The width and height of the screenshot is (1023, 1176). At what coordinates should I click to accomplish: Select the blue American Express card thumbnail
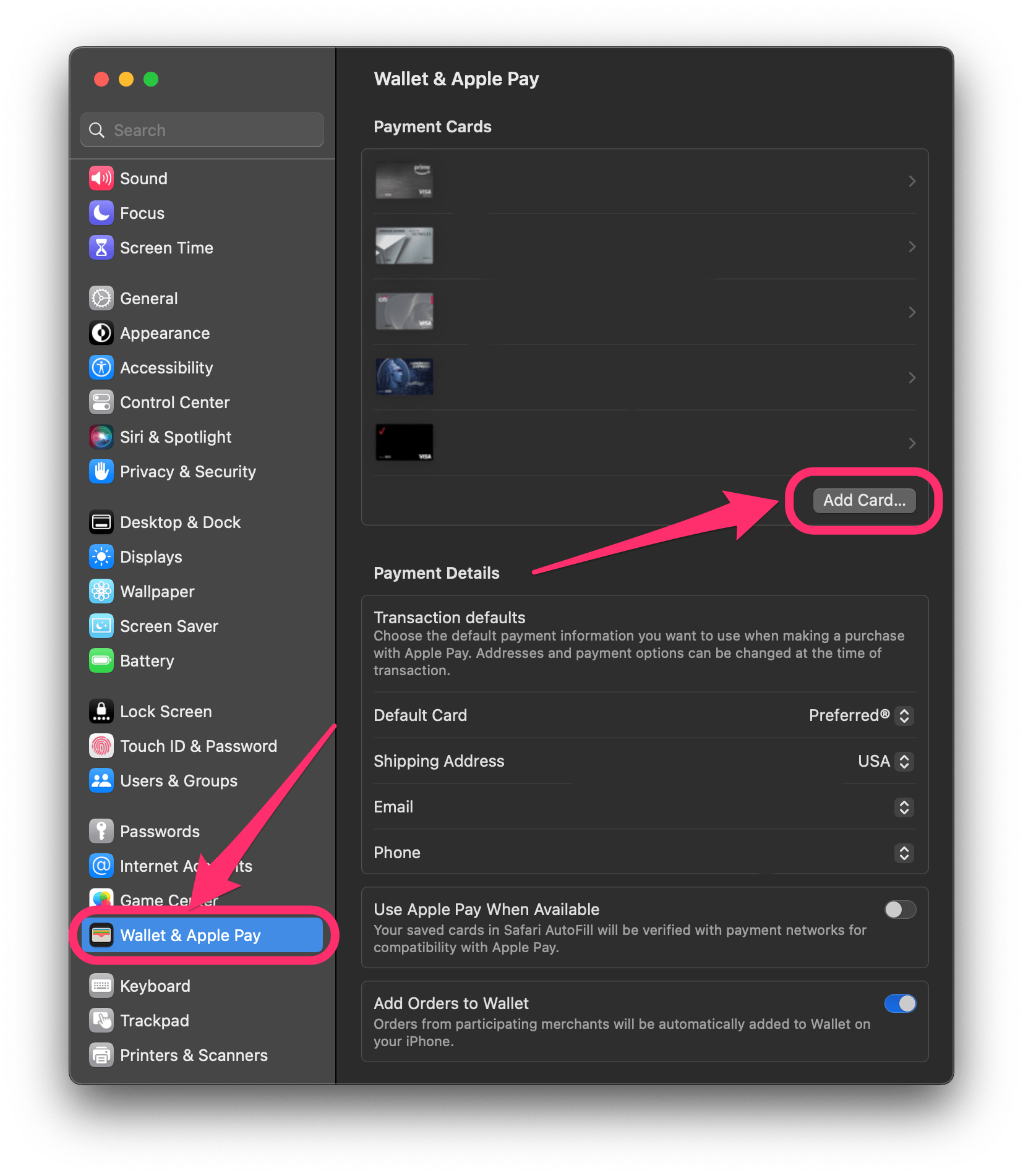[x=404, y=377]
